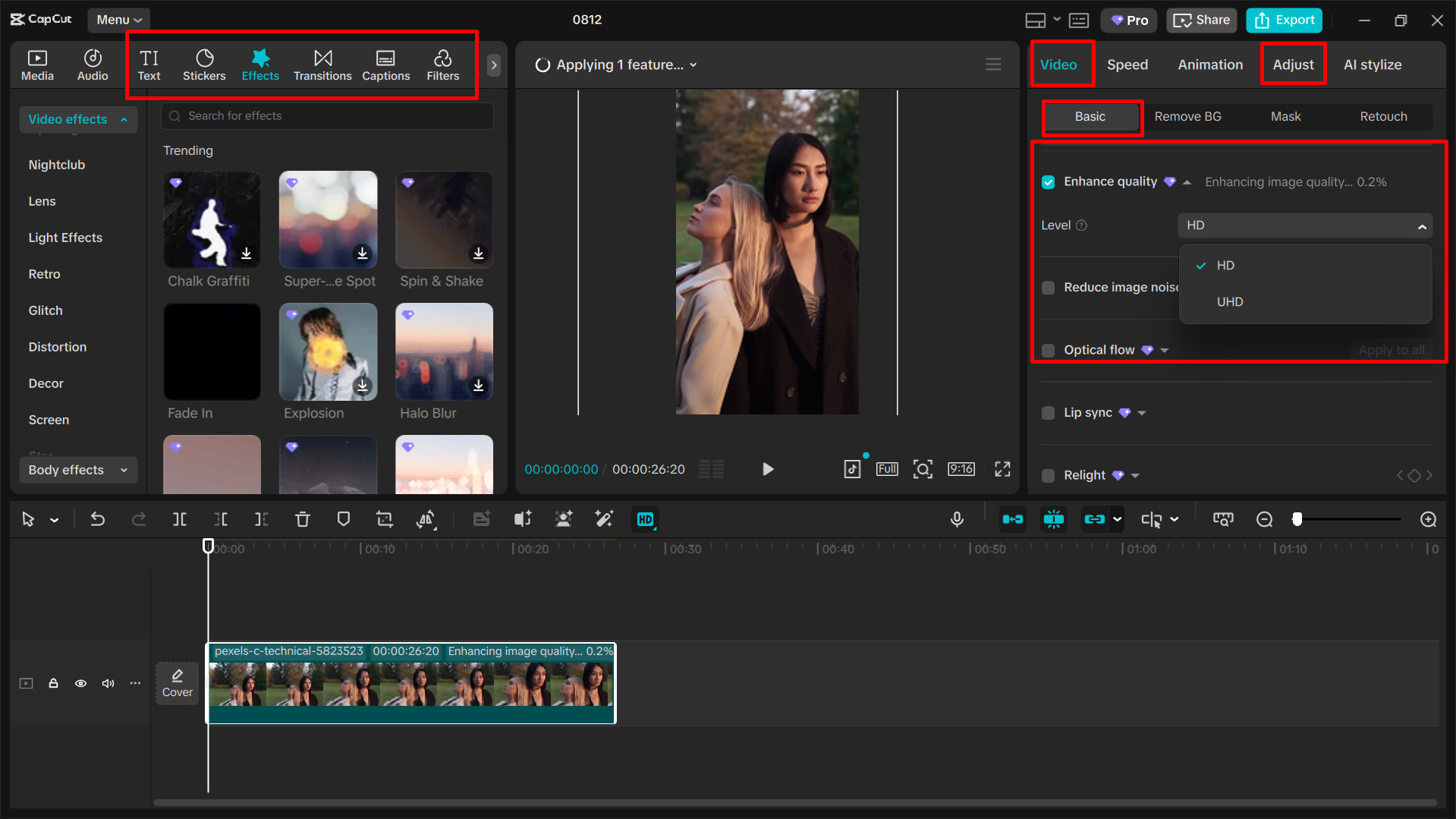Open the Captions panel
The height and width of the screenshot is (819, 1456).
[385, 65]
